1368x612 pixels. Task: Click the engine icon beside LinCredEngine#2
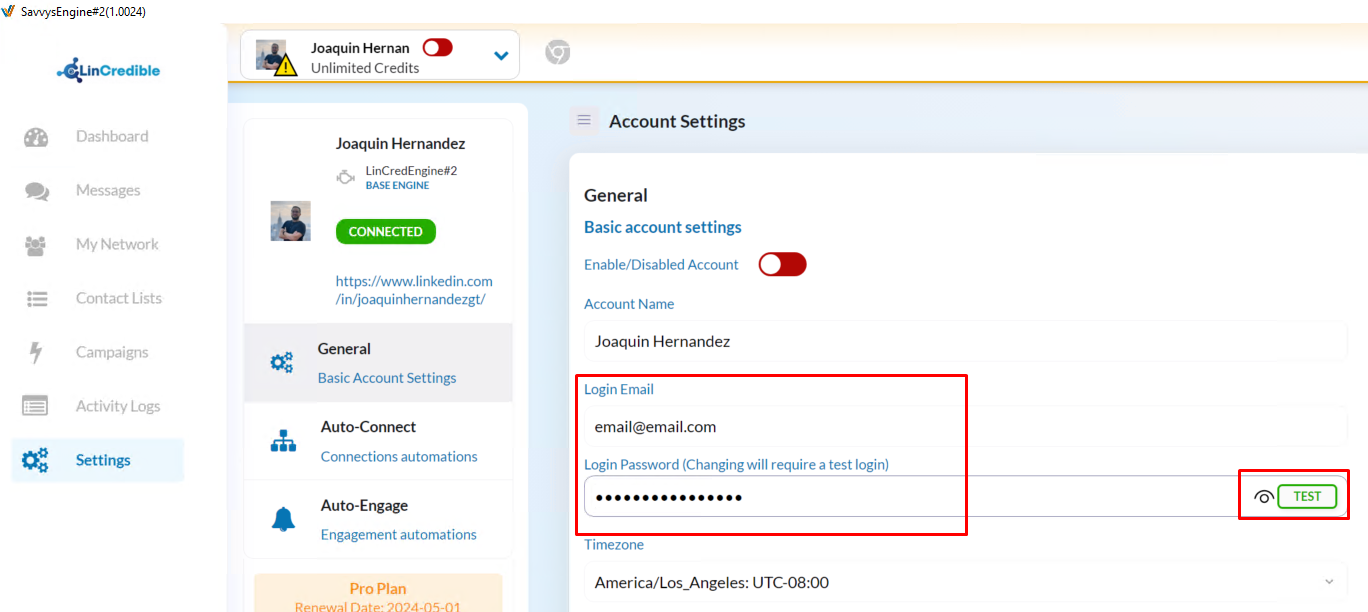pos(346,178)
